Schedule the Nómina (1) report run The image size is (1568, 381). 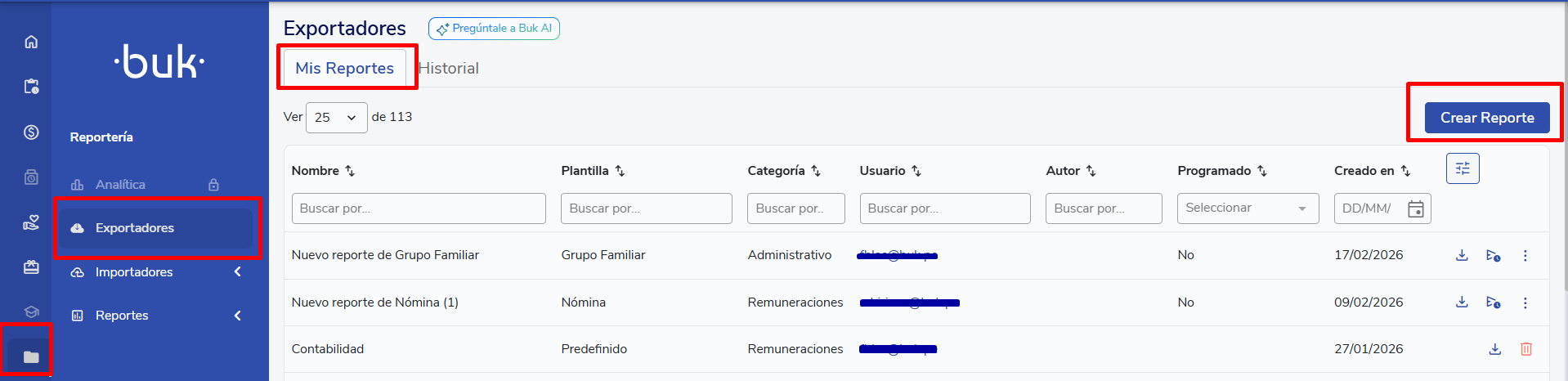coord(1493,303)
